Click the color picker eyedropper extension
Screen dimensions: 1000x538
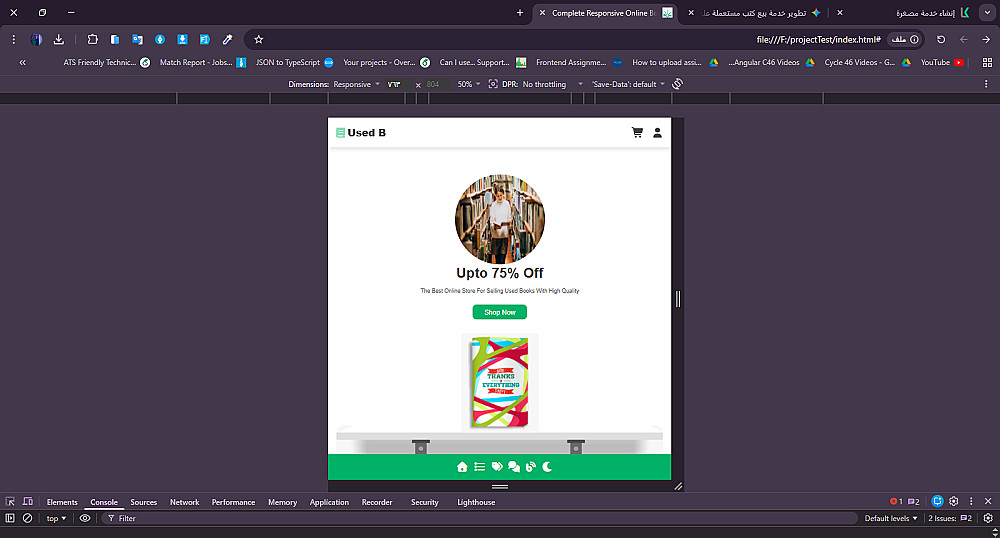coord(227,40)
